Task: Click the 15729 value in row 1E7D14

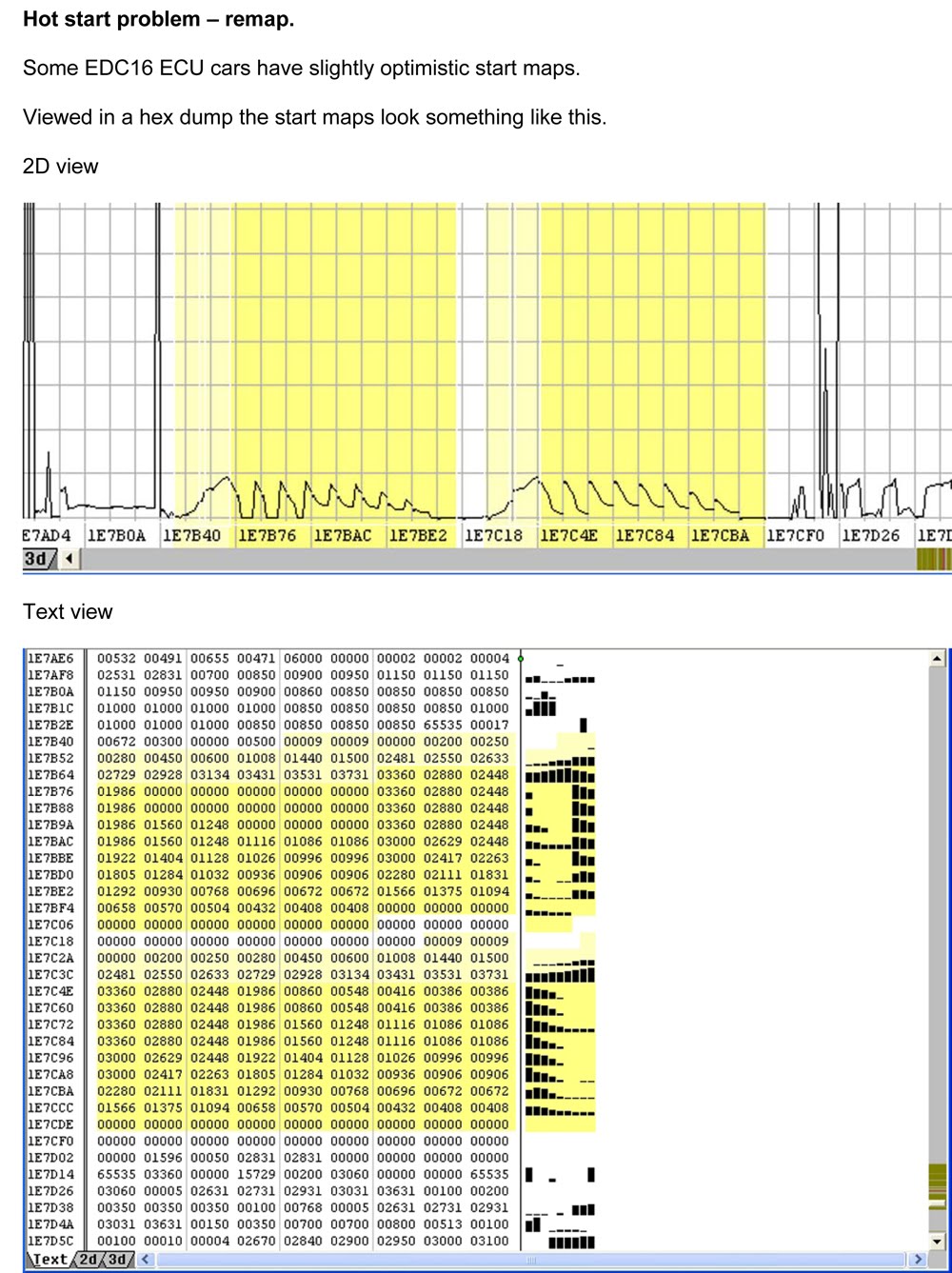Action: coord(256,1175)
